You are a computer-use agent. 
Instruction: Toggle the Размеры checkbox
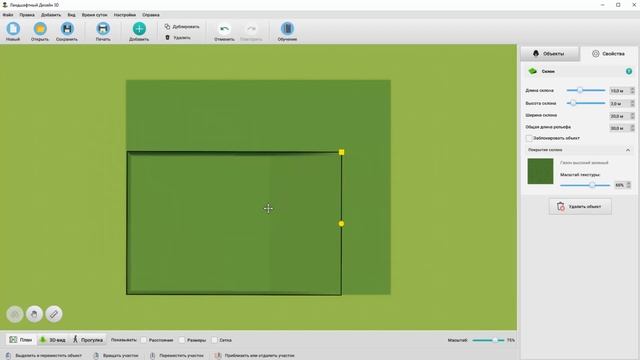coord(182,340)
